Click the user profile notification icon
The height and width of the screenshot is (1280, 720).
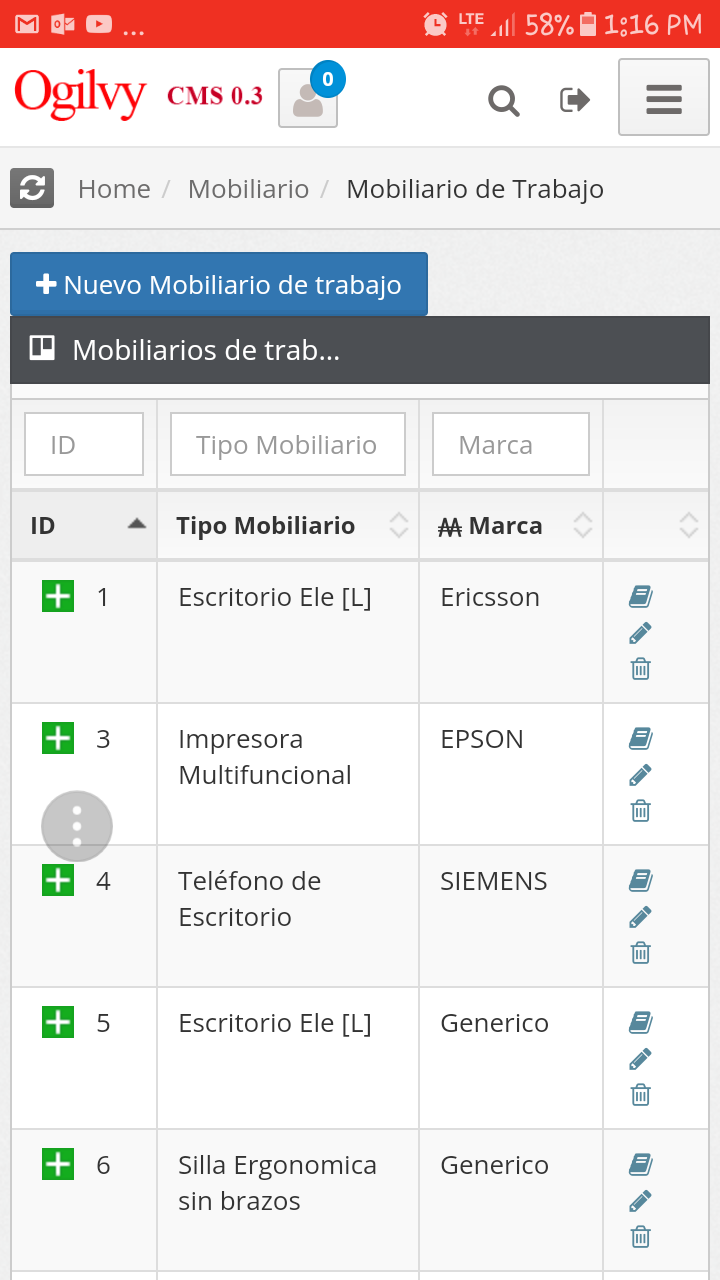pyautogui.click(x=308, y=97)
